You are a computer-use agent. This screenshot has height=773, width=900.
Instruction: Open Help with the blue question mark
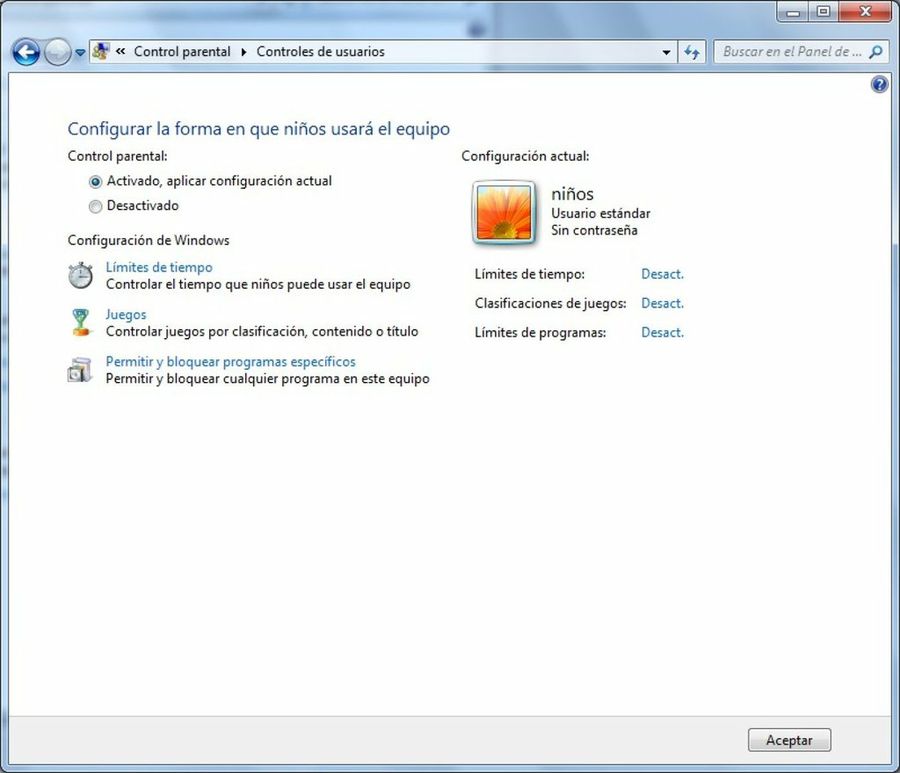[x=879, y=85]
